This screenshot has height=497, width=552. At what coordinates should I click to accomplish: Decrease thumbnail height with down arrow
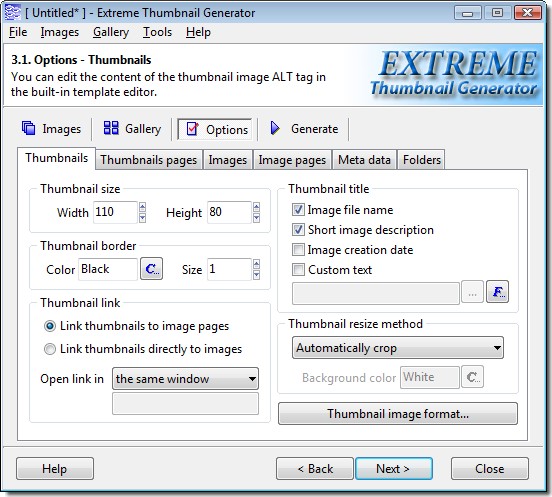[x=257, y=218]
